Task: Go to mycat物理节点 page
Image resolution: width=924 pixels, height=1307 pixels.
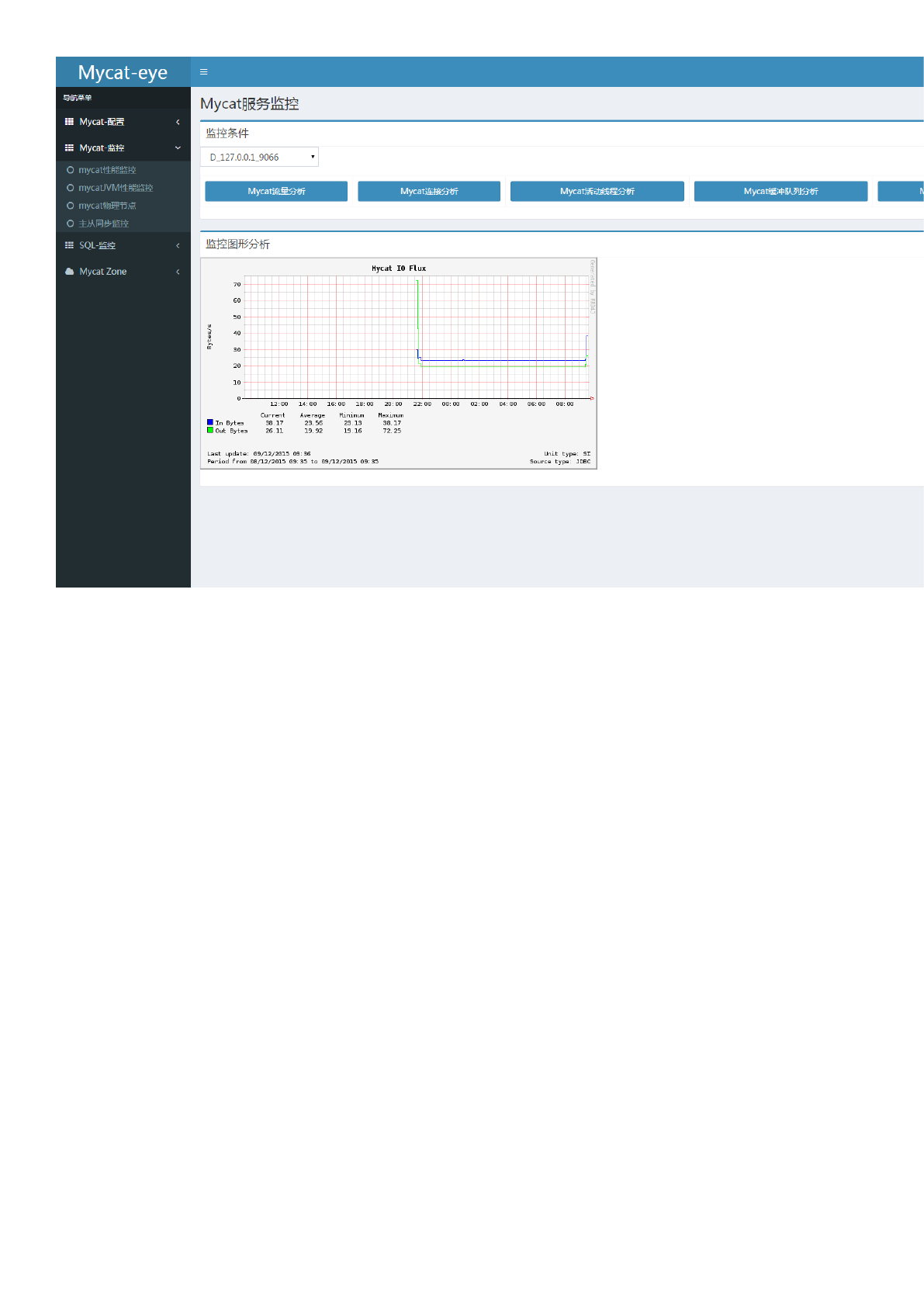Action: pyautogui.click(x=107, y=206)
